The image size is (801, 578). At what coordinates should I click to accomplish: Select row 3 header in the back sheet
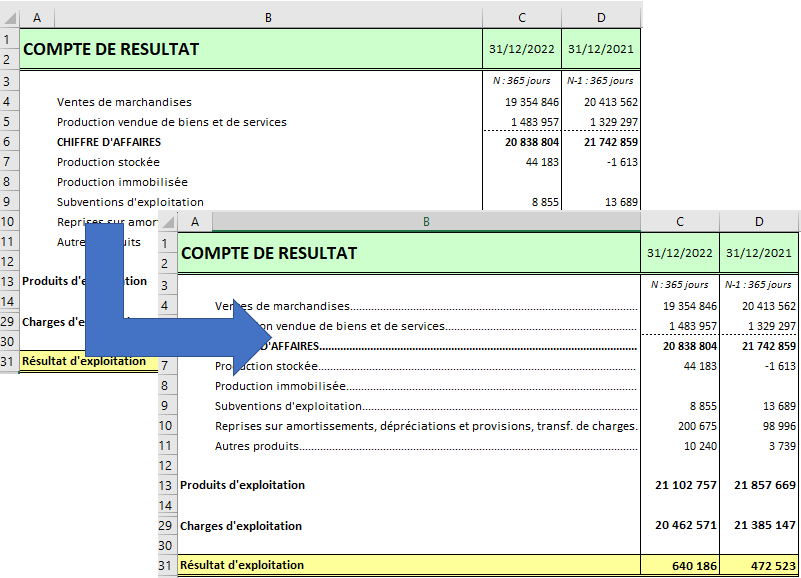(7, 81)
